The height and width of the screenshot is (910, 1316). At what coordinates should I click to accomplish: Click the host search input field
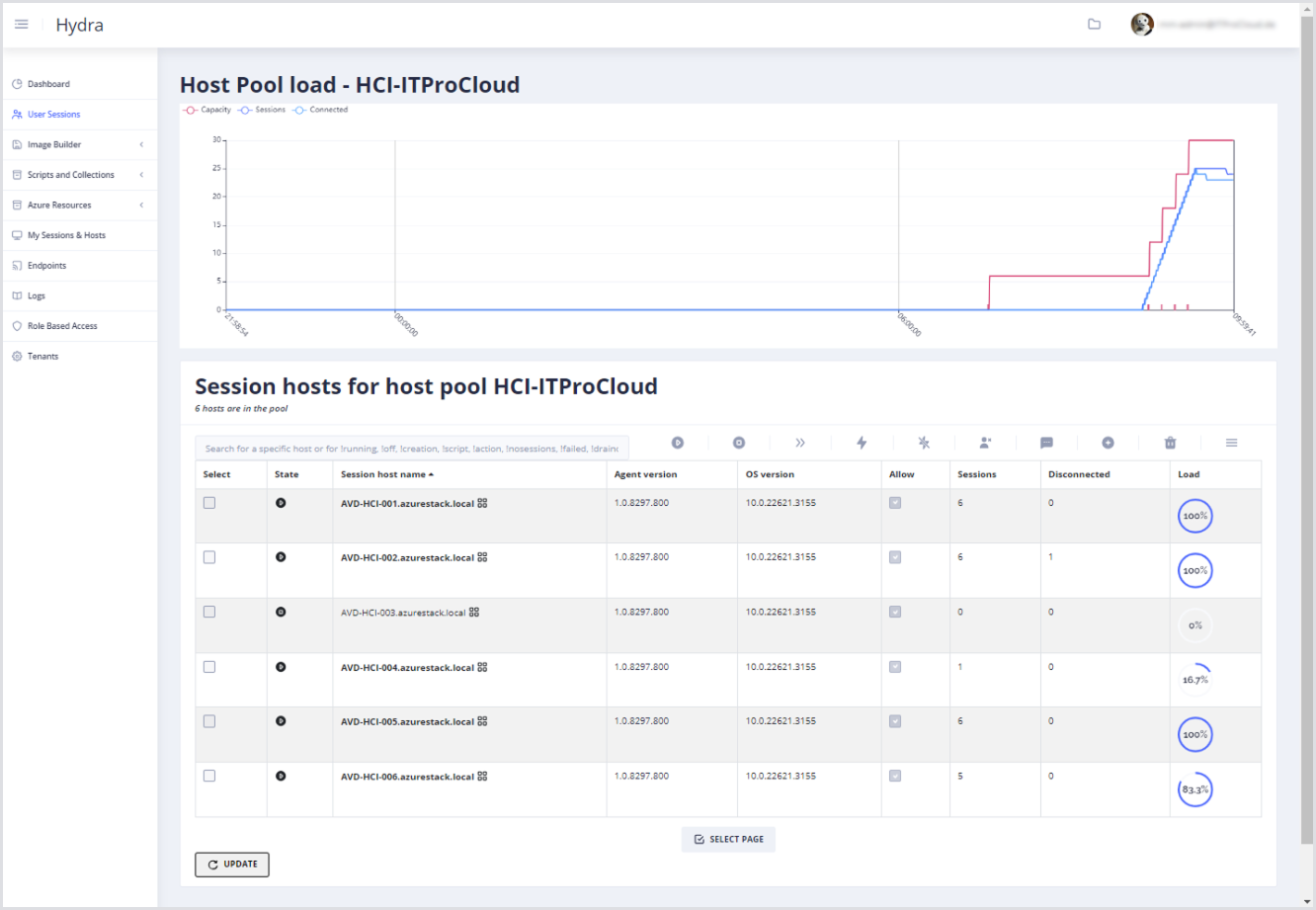point(411,449)
